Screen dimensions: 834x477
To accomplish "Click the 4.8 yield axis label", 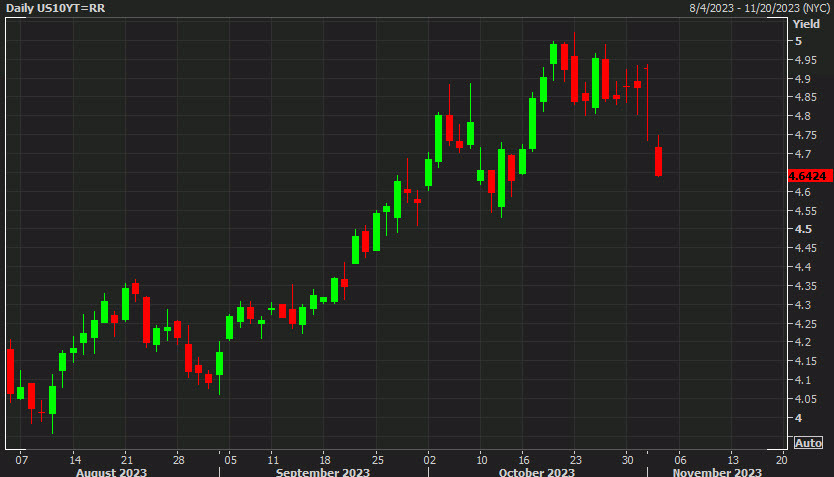I will tap(803, 116).
